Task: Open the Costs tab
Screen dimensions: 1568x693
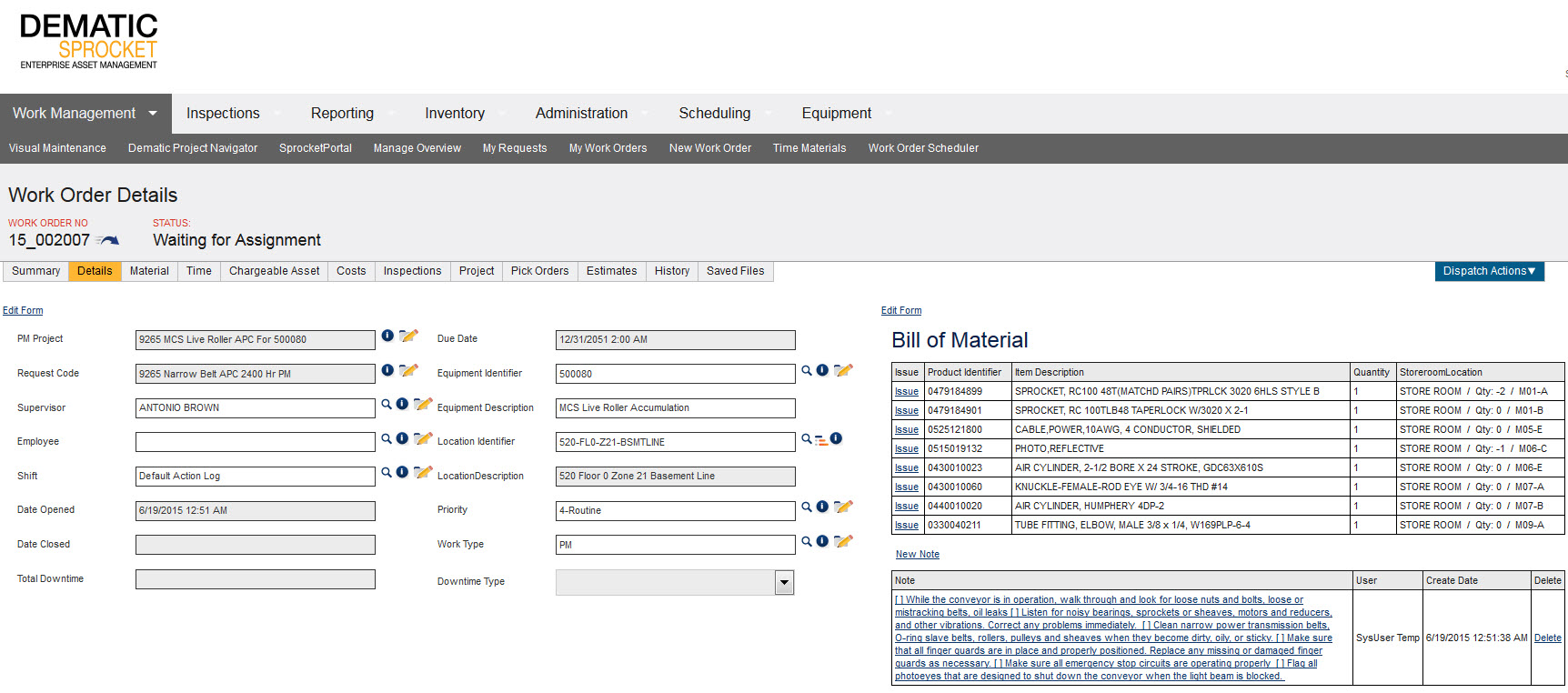Action: pos(351,271)
